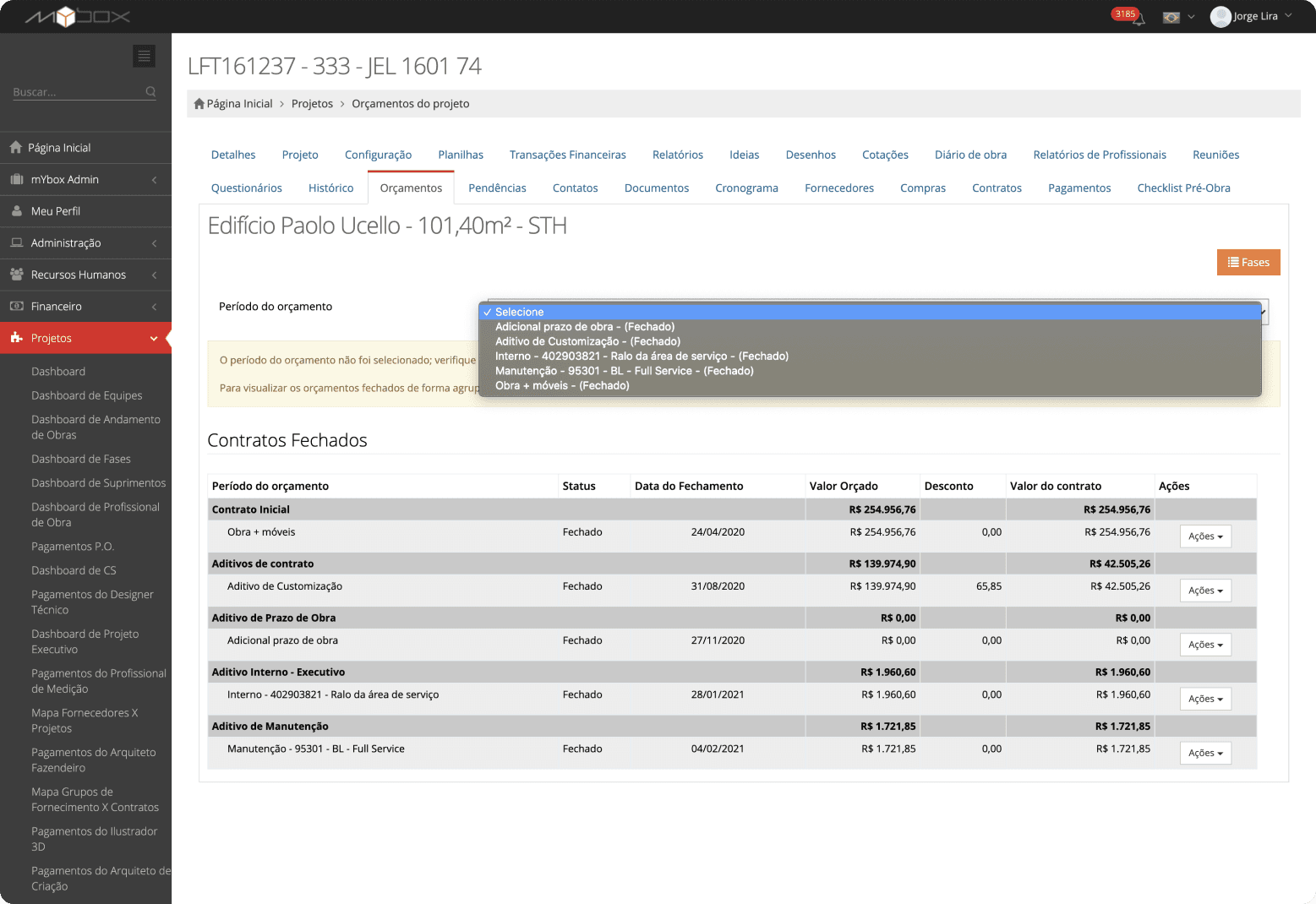1316x904 pixels.
Task: Open the Diário de obra tab
Action: (x=970, y=155)
